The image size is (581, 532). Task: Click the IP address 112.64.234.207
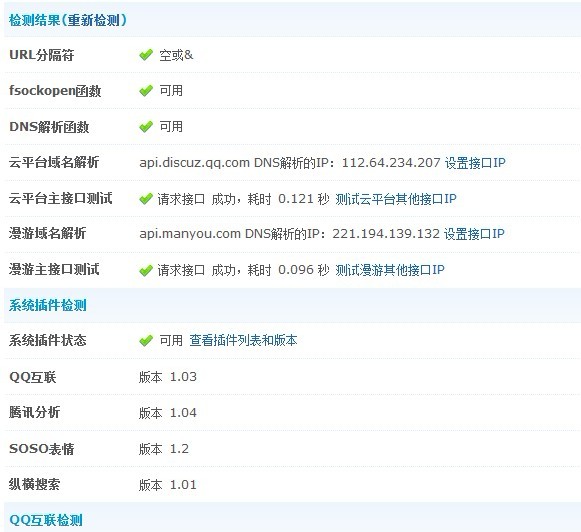click(x=391, y=163)
